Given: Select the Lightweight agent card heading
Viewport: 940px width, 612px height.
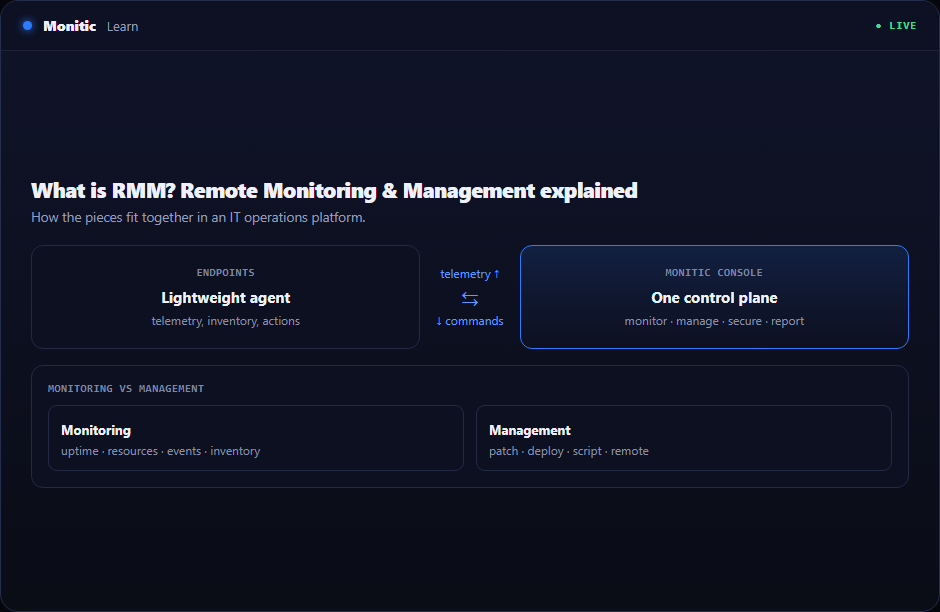Looking at the screenshot, I should pyautogui.click(x=225, y=298).
